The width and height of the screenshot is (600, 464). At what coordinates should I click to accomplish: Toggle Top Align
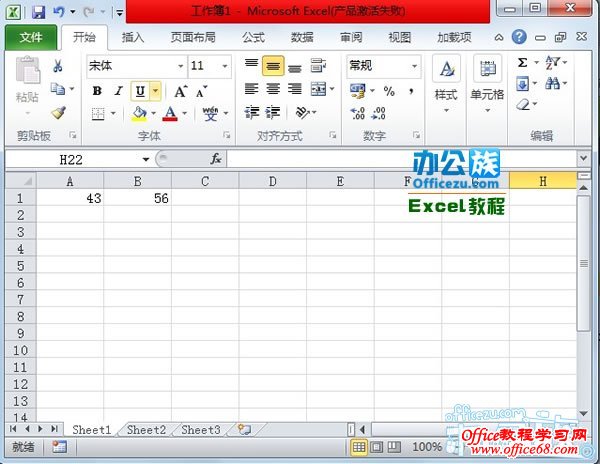point(251,65)
